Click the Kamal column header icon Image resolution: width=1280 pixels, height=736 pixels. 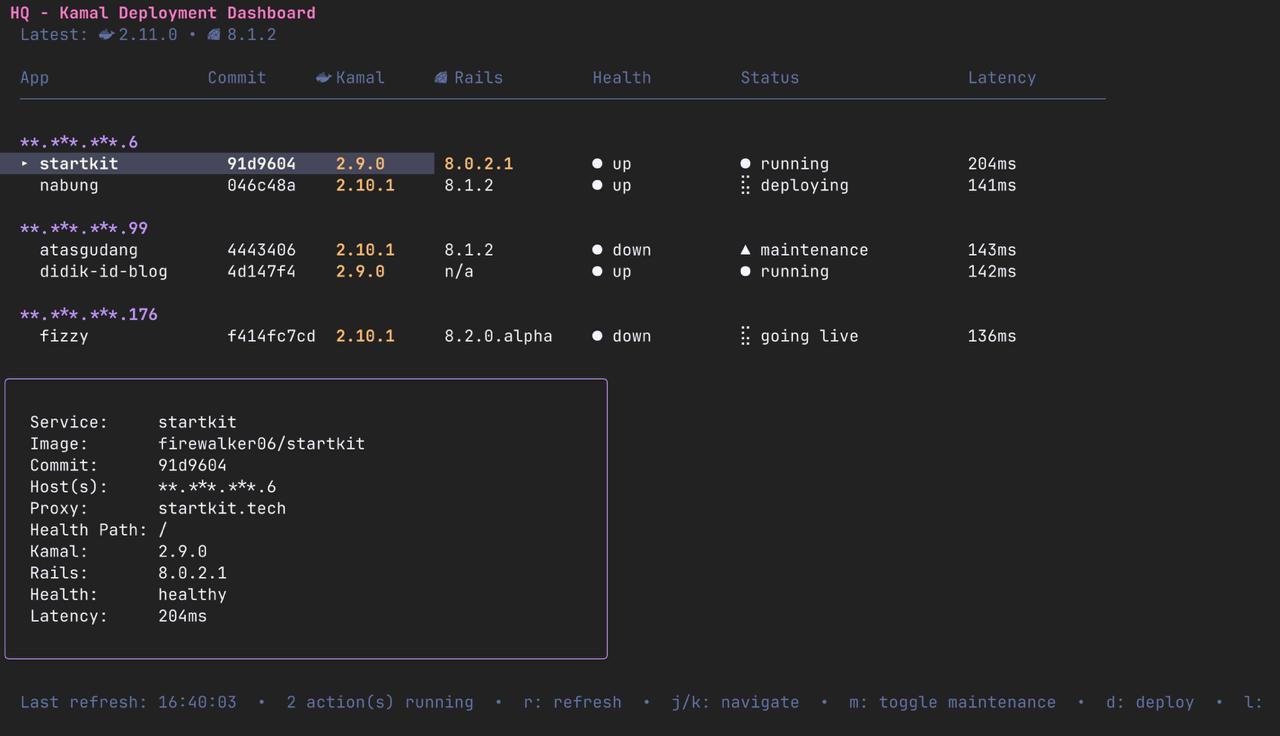(x=323, y=78)
